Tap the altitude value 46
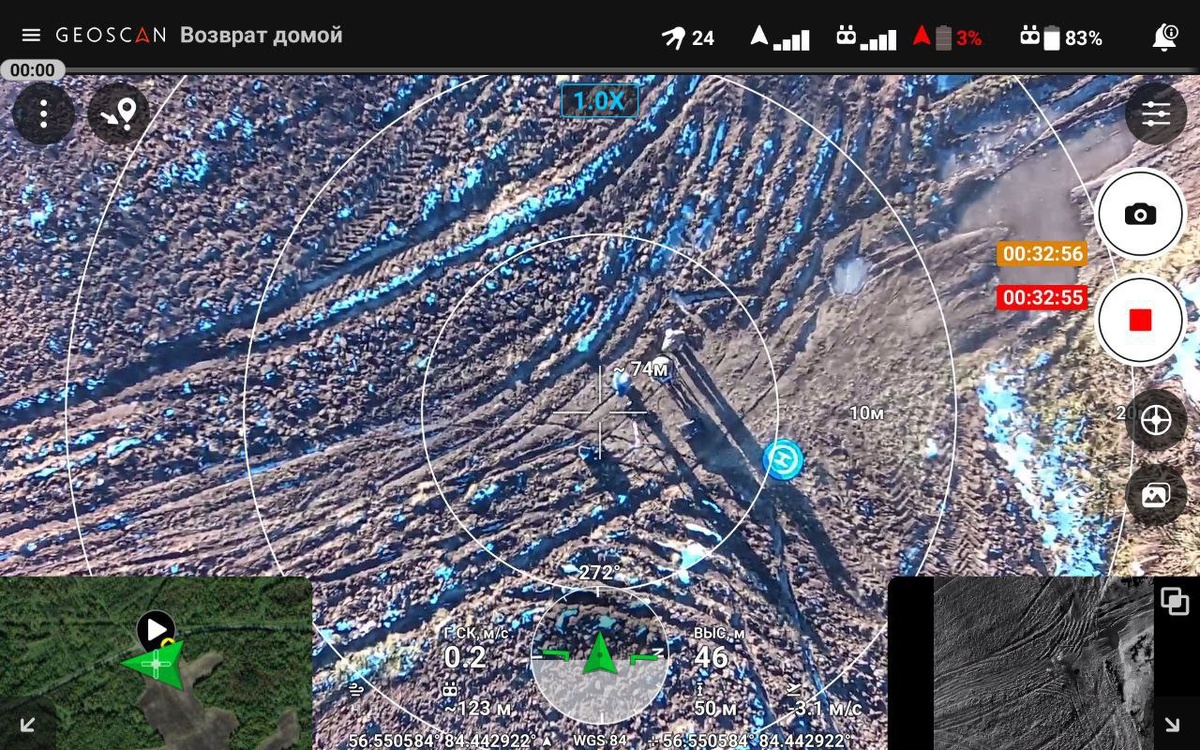 (x=711, y=657)
